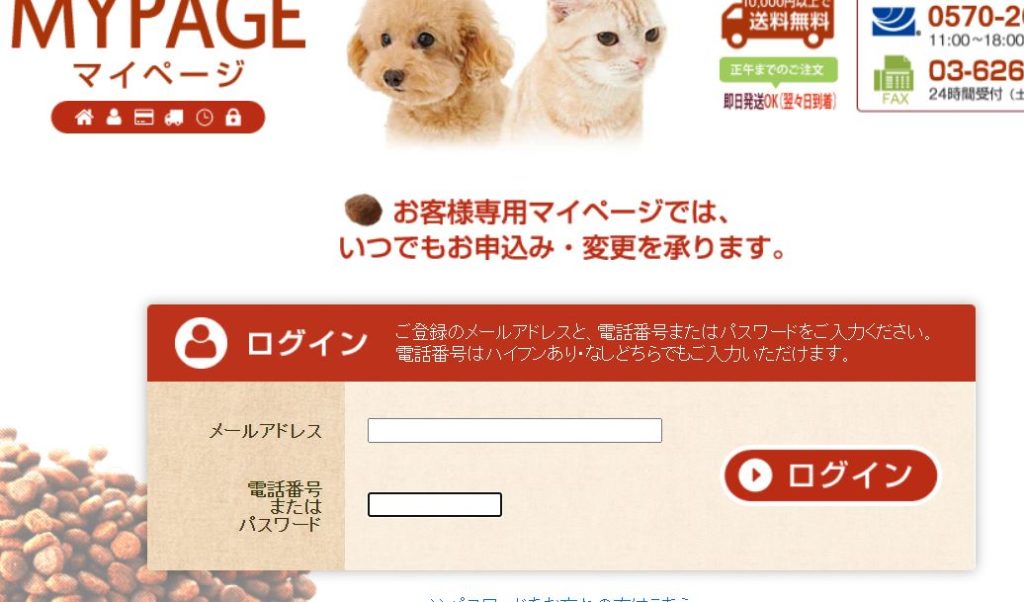The width and height of the screenshot is (1024, 602).
Task: Select the clock icon in red bar
Action: coord(204,118)
